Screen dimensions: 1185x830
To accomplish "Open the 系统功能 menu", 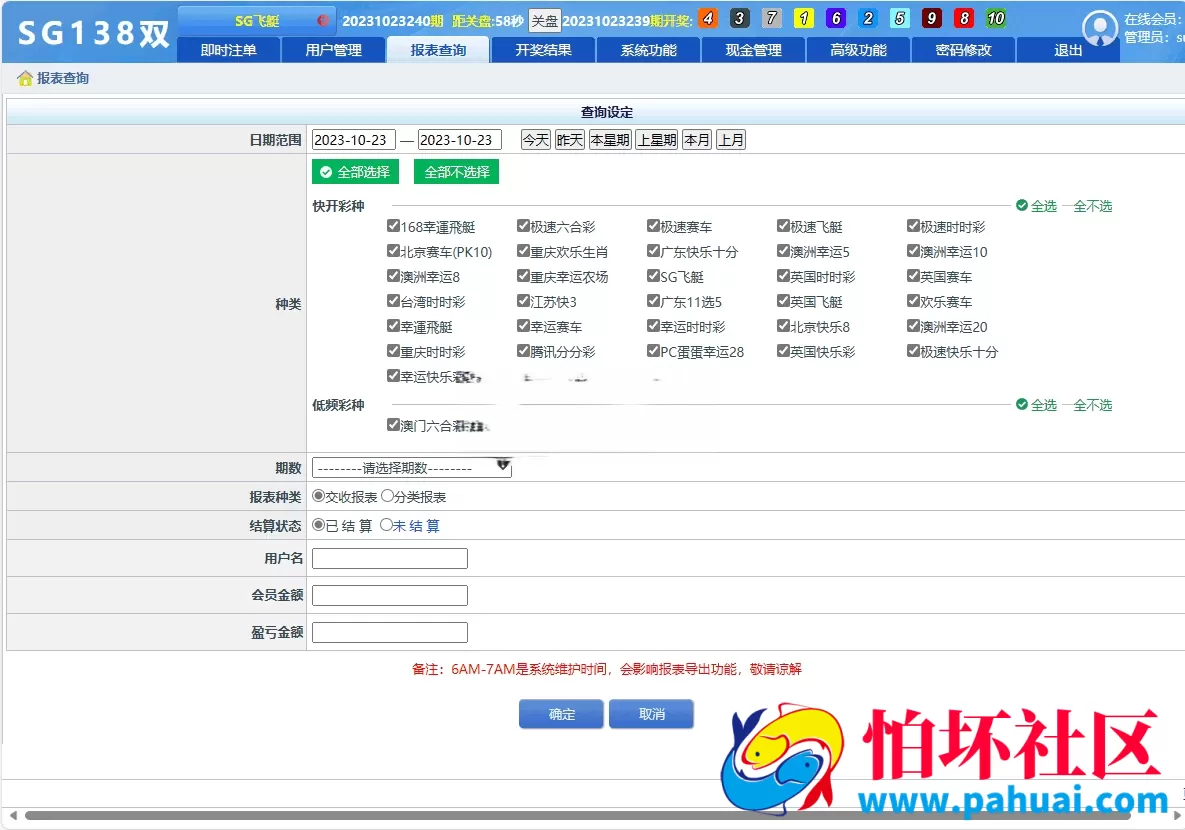I will point(648,50).
